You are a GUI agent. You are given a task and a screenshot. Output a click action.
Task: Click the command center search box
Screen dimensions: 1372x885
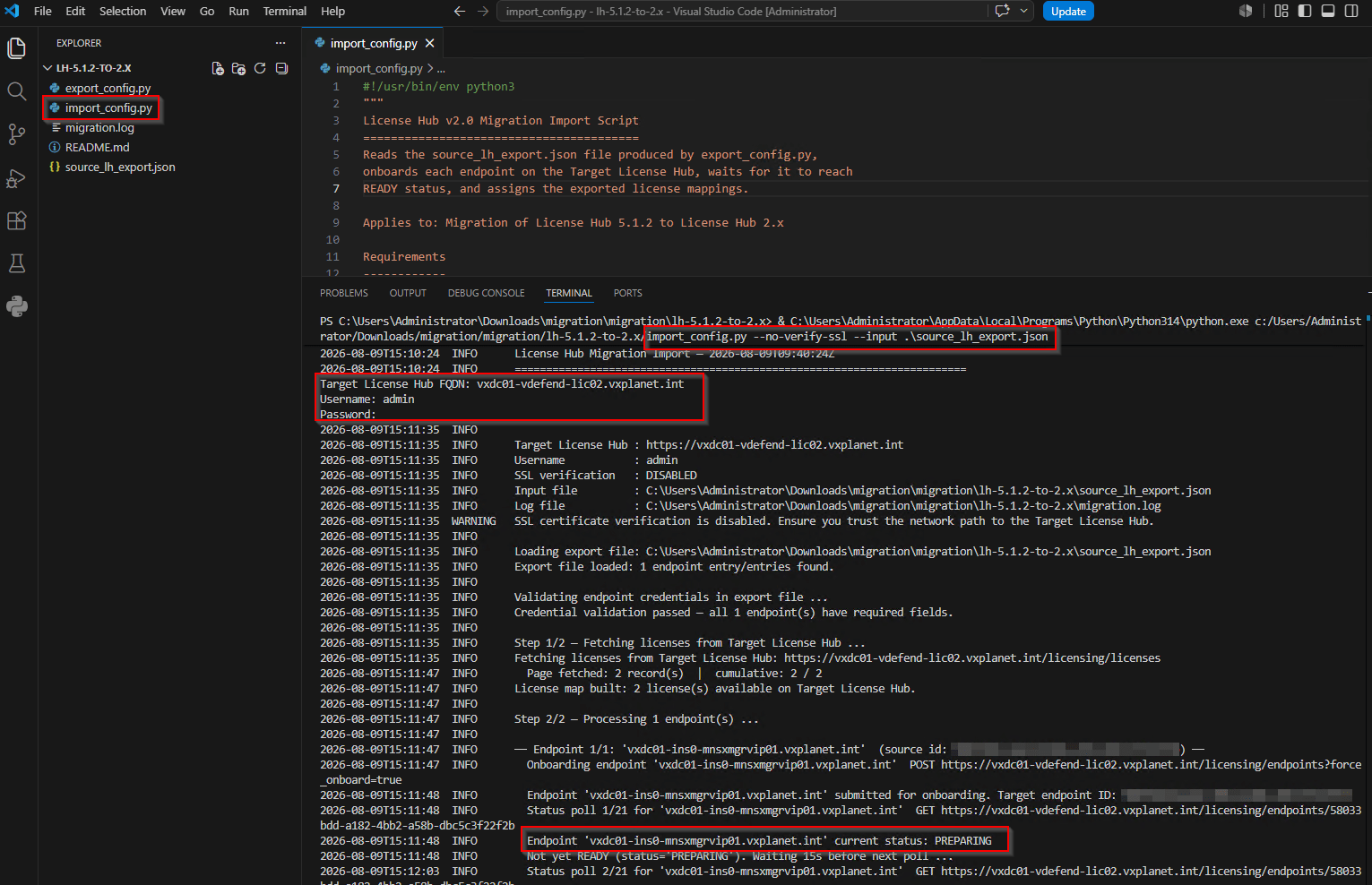tap(741, 12)
